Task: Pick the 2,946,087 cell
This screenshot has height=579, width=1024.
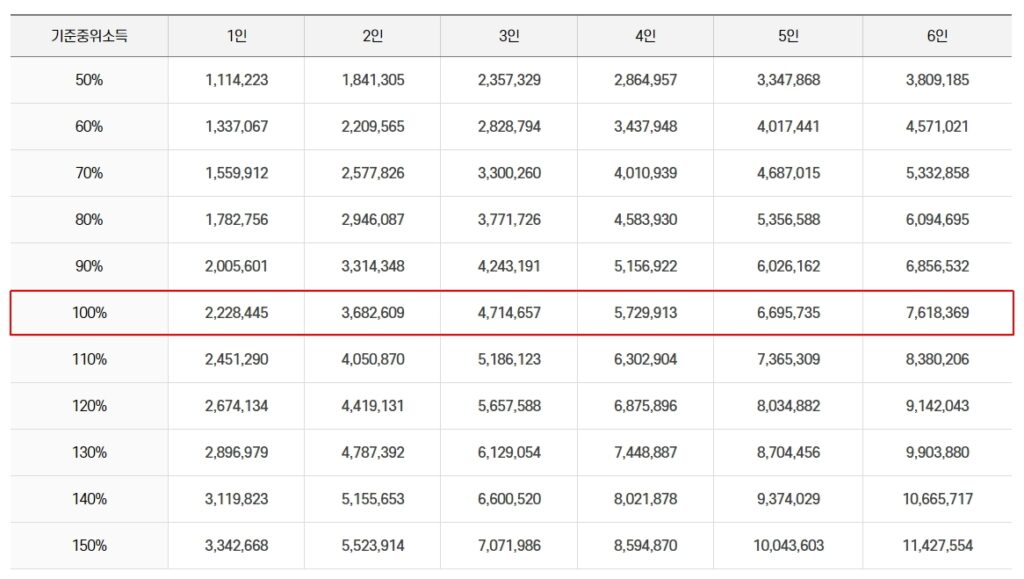Action: 373,219
